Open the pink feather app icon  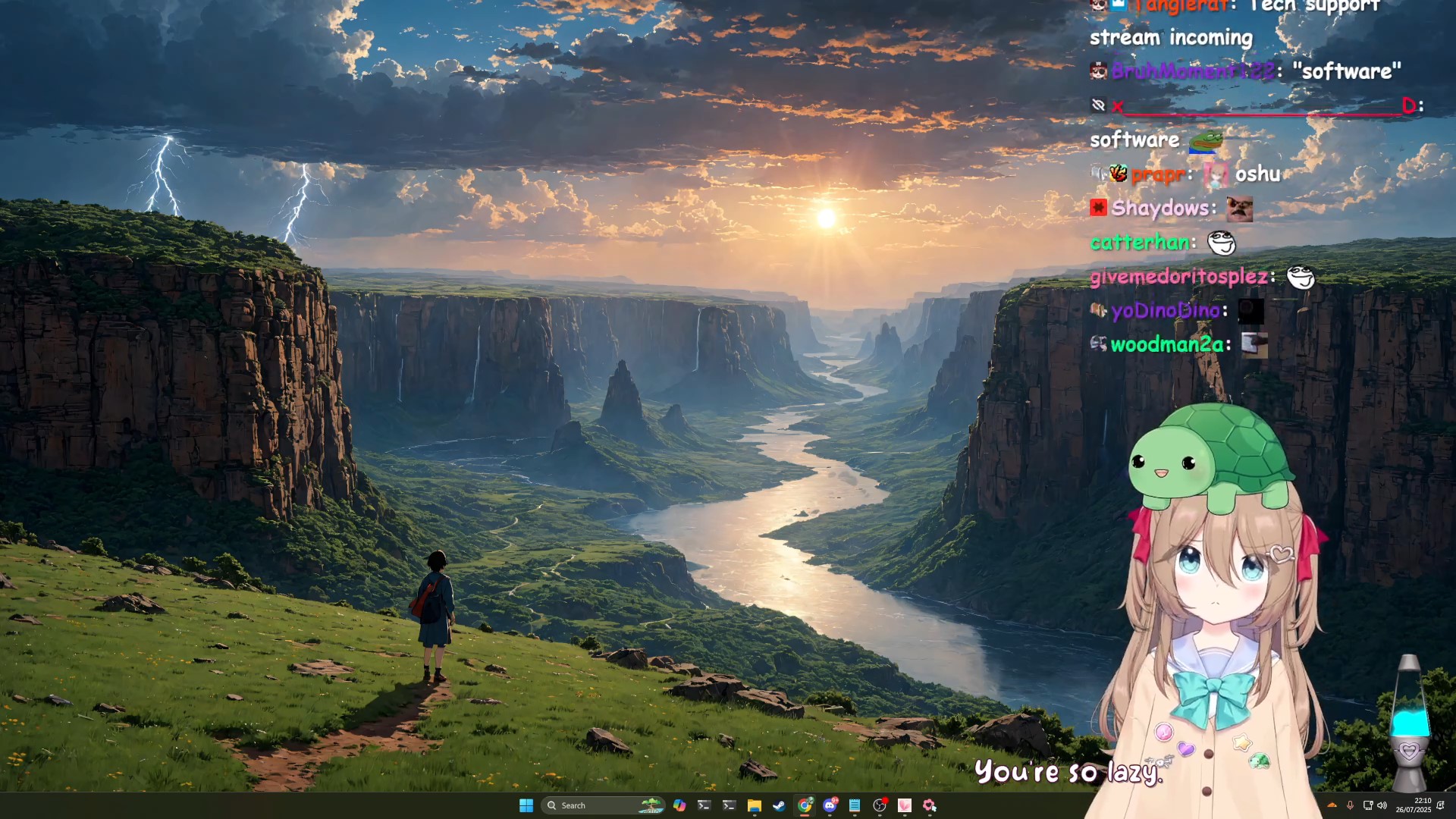click(x=905, y=805)
